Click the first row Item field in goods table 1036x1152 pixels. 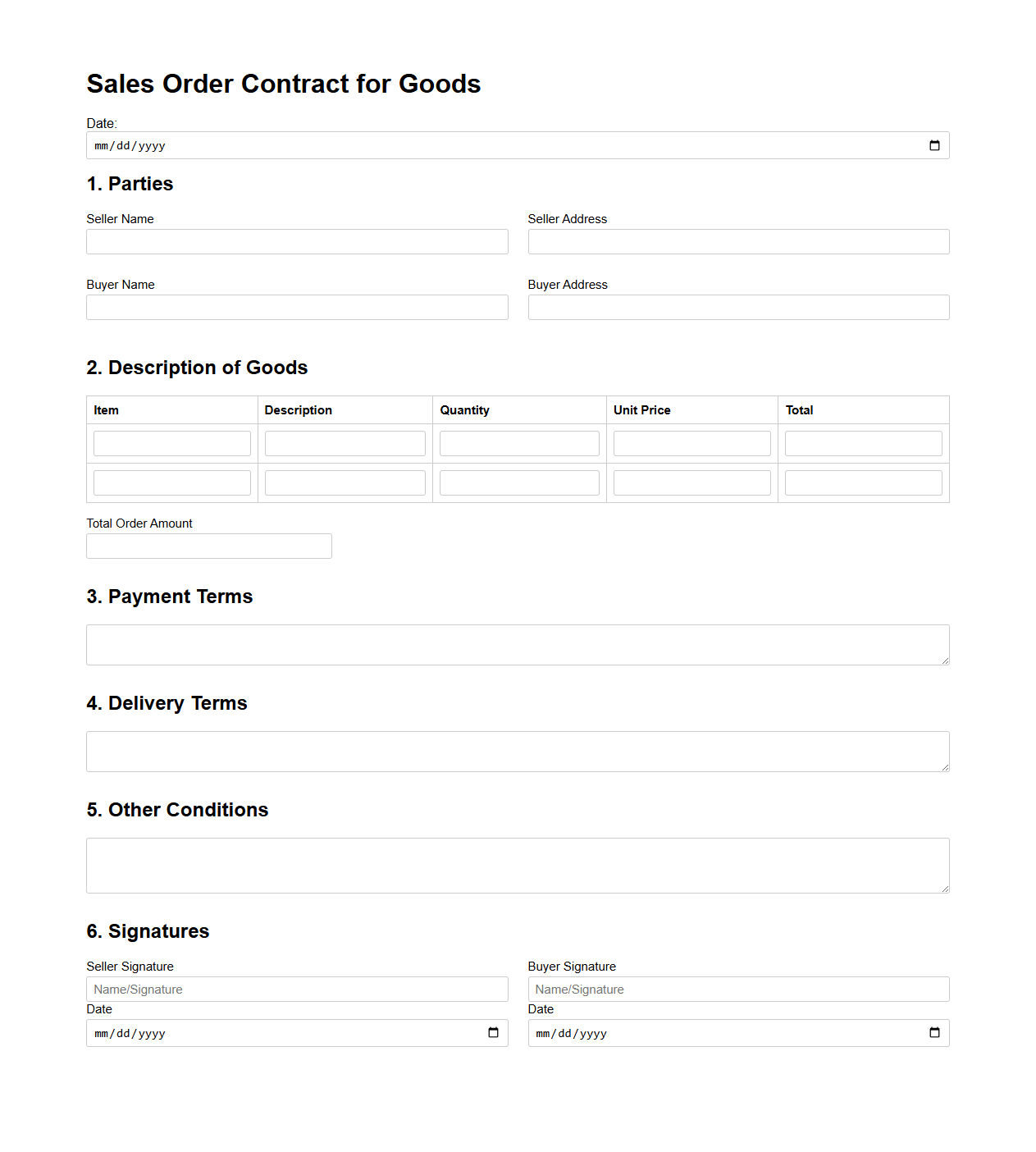171,442
